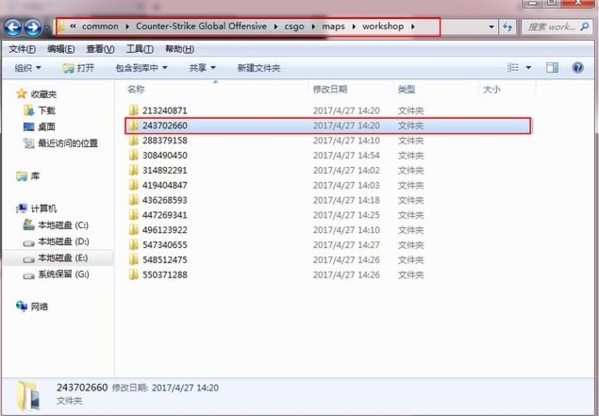Click the search magnifier icon
Image resolution: width=599 pixels, height=416 pixels.
click(584, 26)
